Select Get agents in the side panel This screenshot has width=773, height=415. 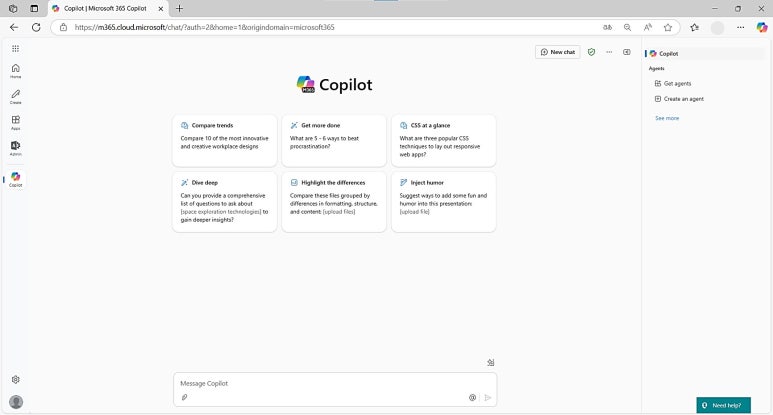coord(677,83)
